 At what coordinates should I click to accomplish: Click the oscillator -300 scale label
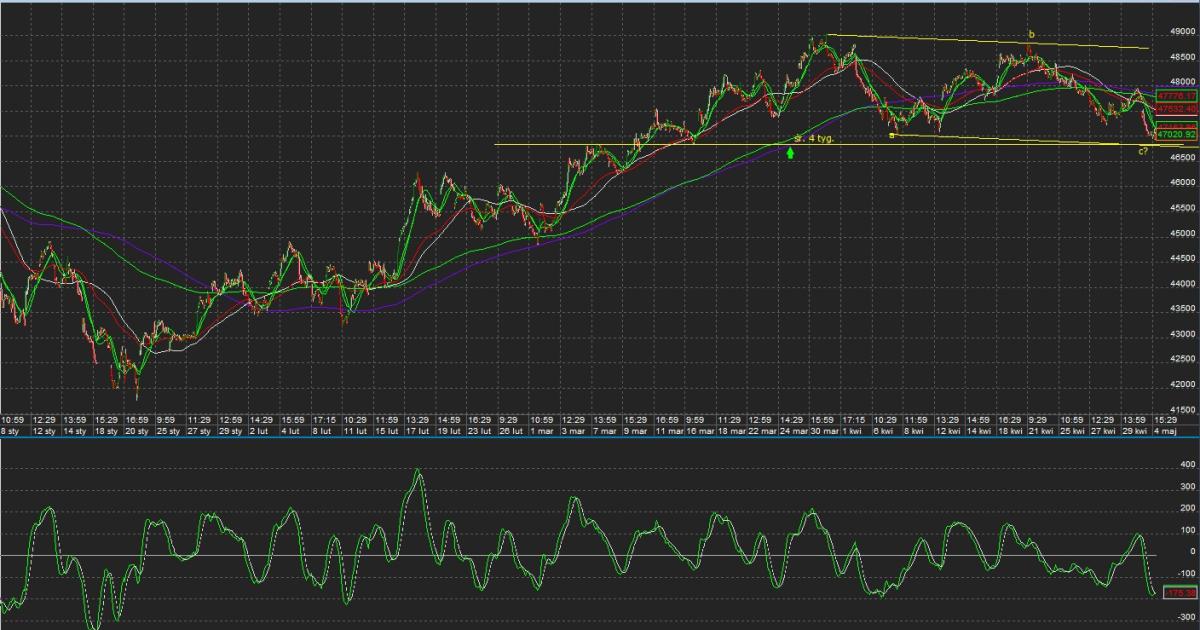[x=1185, y=616]
